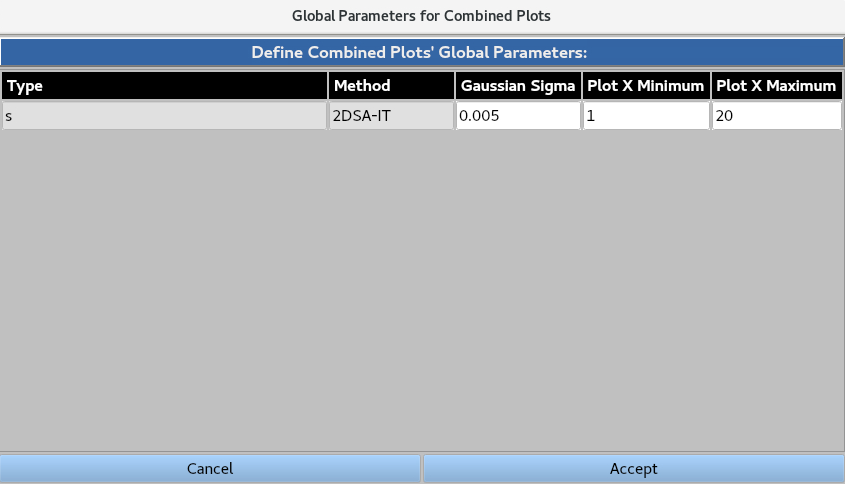The width and height of the screenshot is (845, 484).
Task: Click the Cancel button
Action: (x=210, y=468)
